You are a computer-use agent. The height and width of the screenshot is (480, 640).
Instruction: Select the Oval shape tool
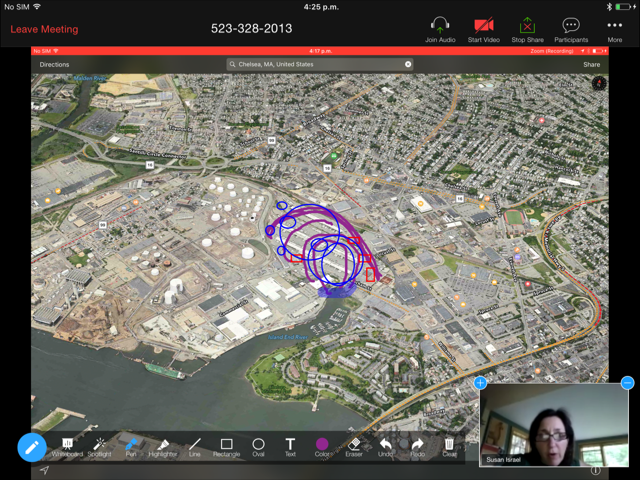pyautogui.click(x=258, y=447)
